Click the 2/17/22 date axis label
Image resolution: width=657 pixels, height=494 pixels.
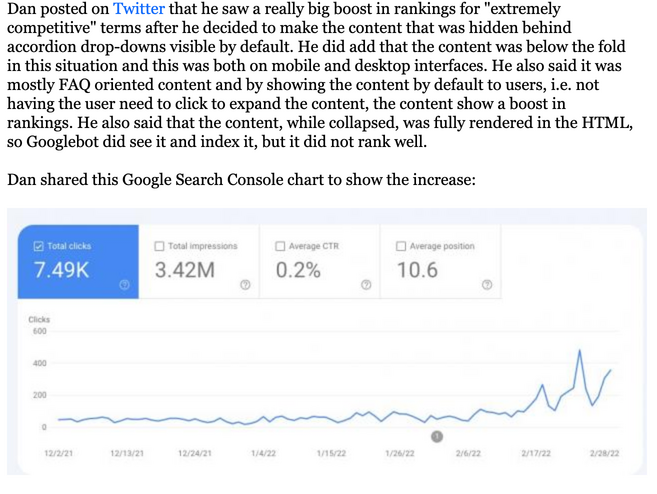pyautogui.click(x=536, y=453)
